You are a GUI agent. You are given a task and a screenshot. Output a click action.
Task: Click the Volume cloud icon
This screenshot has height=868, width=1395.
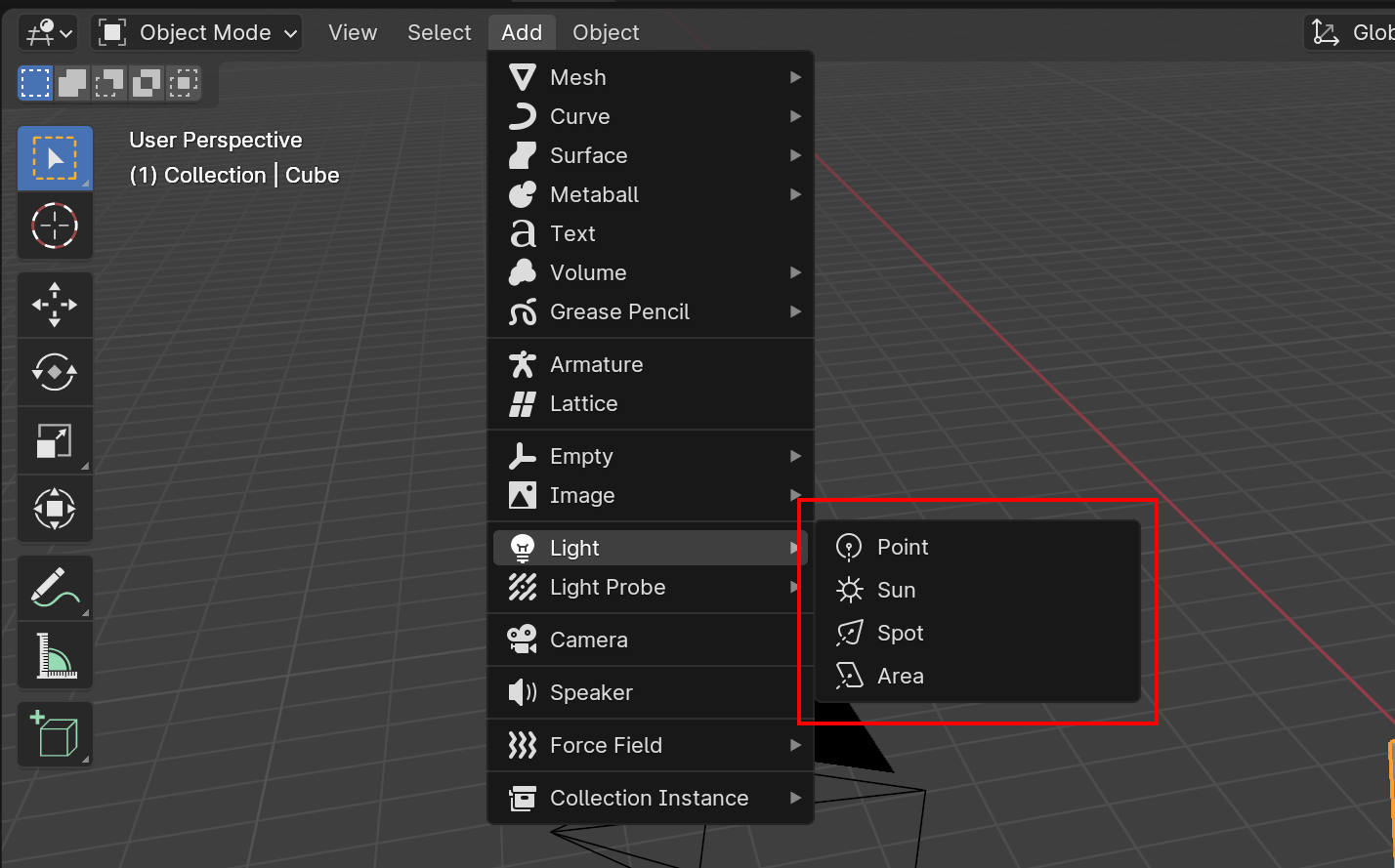[523, 272]
